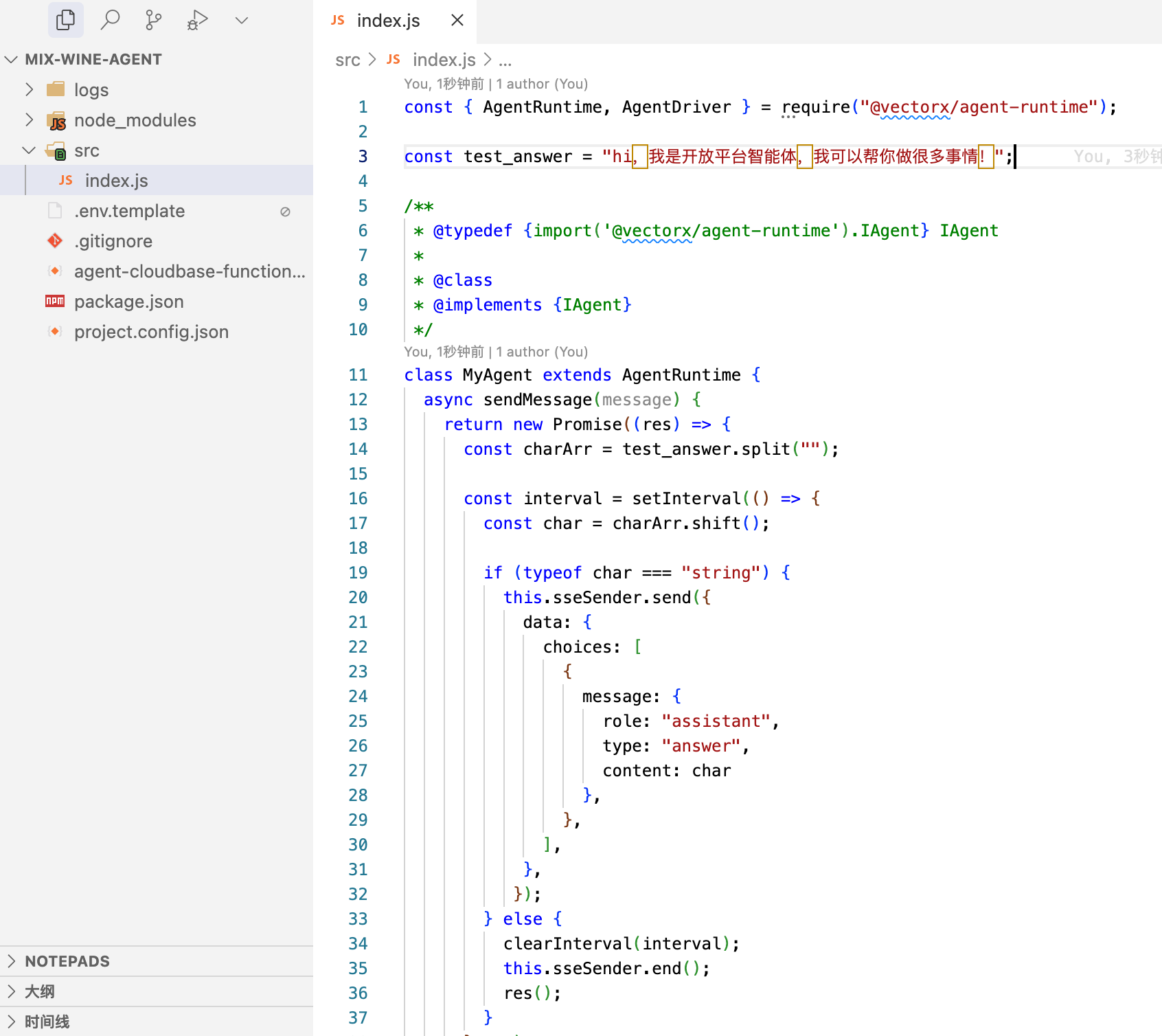Viewport: 1162px width, 1036px height.
Task: Click agent-cloudbase-function file icon
Action: pyautogui.click(x=55, y=271)
